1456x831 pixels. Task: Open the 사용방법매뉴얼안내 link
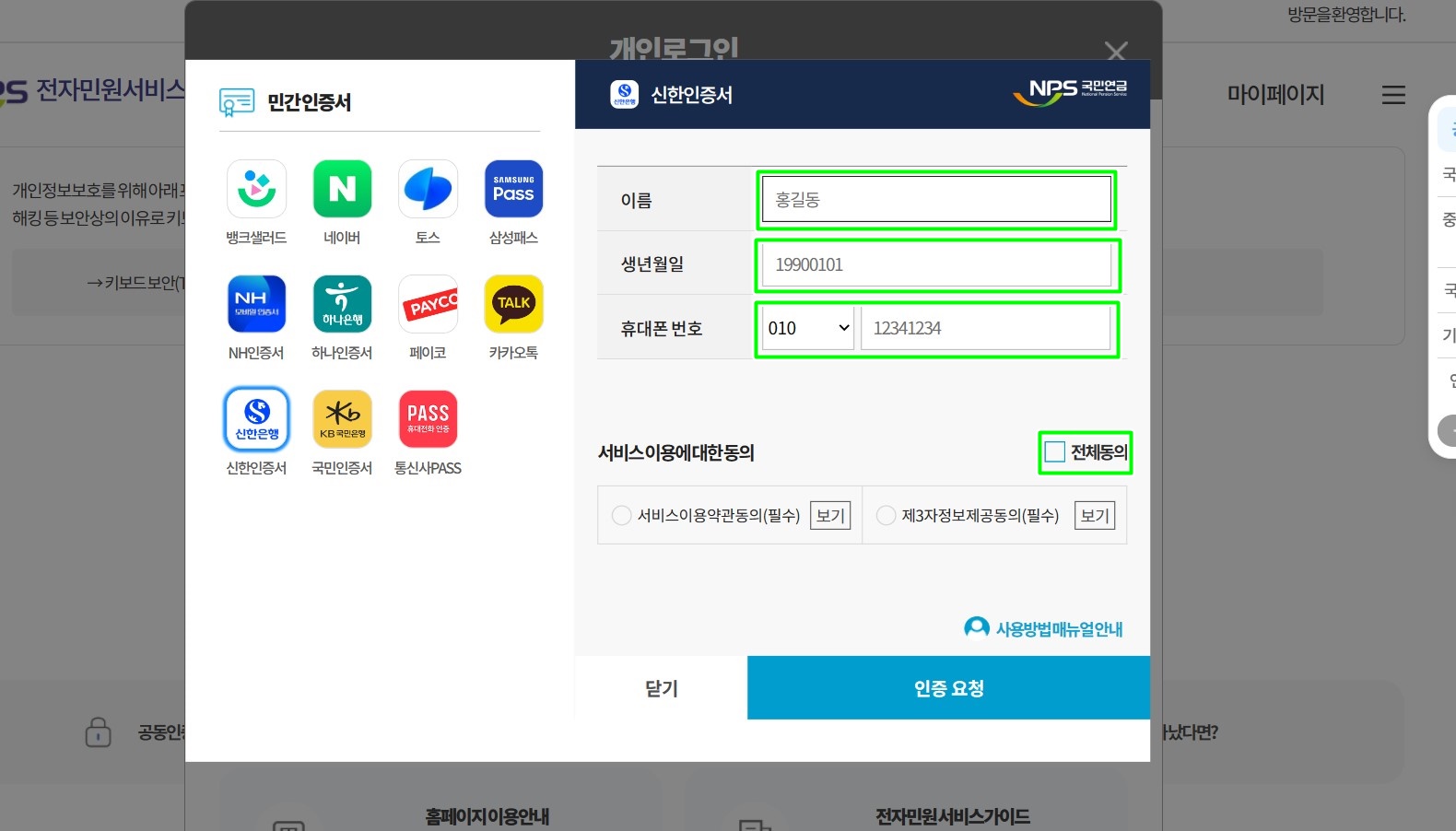(x=1043, y=628)
